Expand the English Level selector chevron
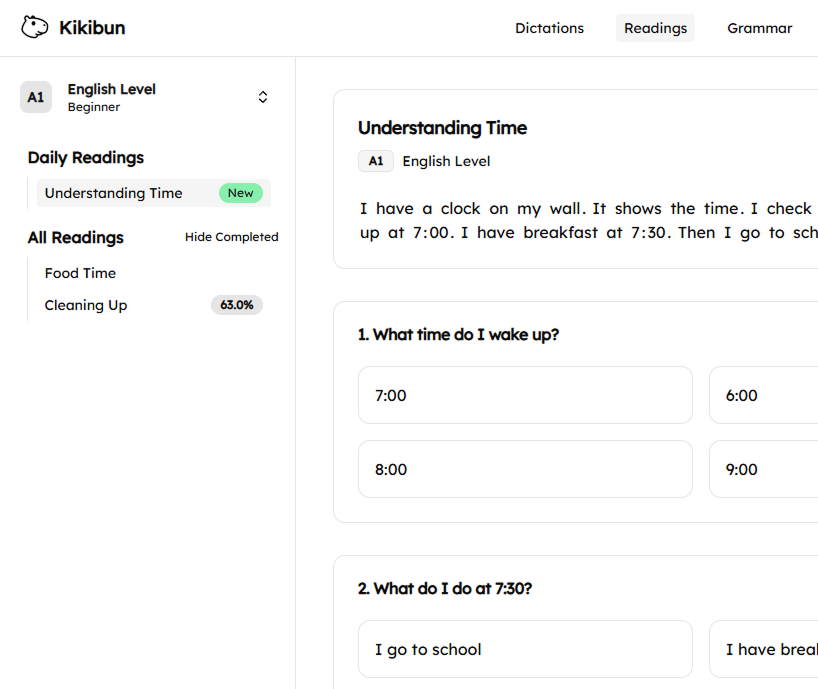 (x=263, y=97)
